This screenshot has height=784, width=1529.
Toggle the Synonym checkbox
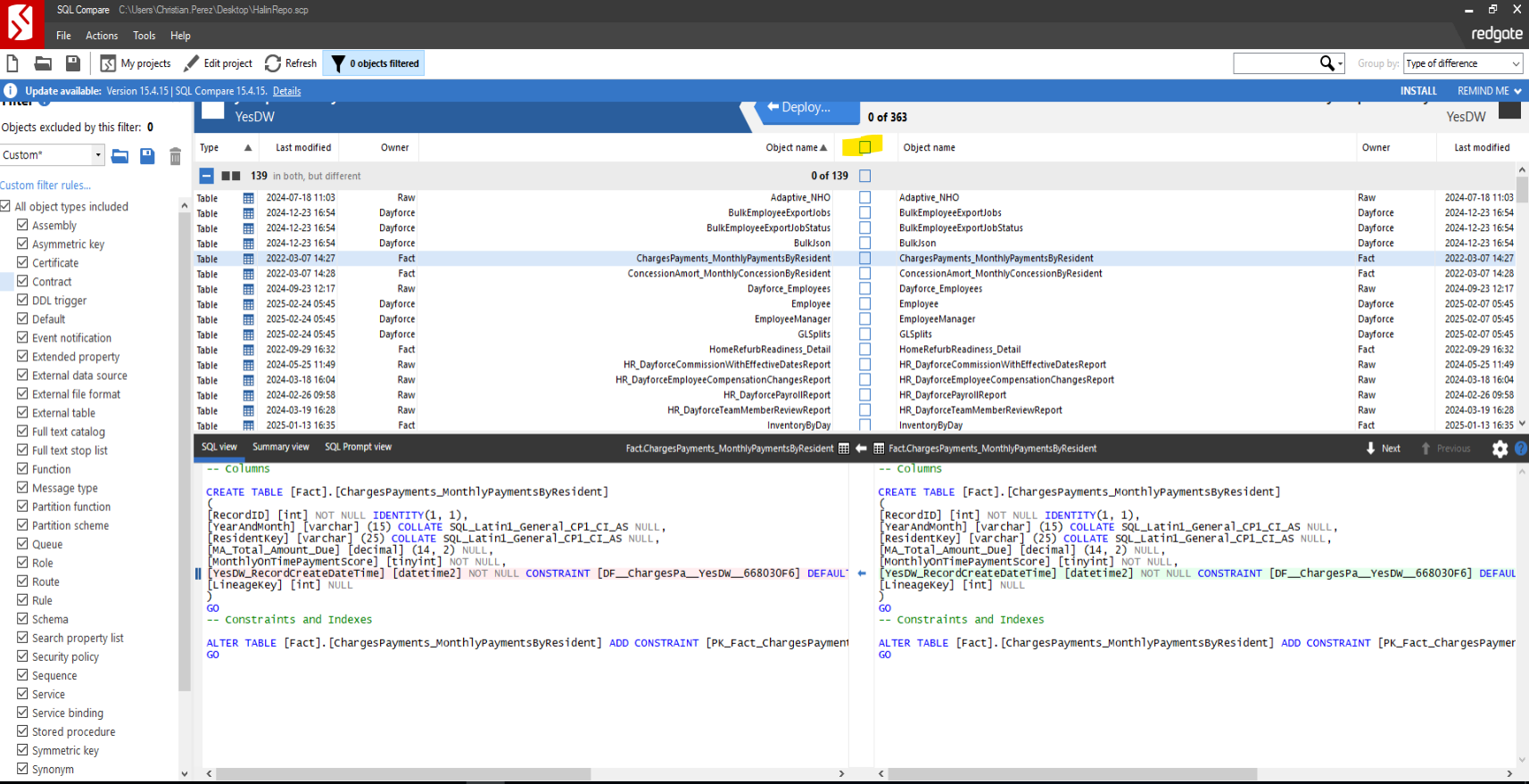point(22,768)
